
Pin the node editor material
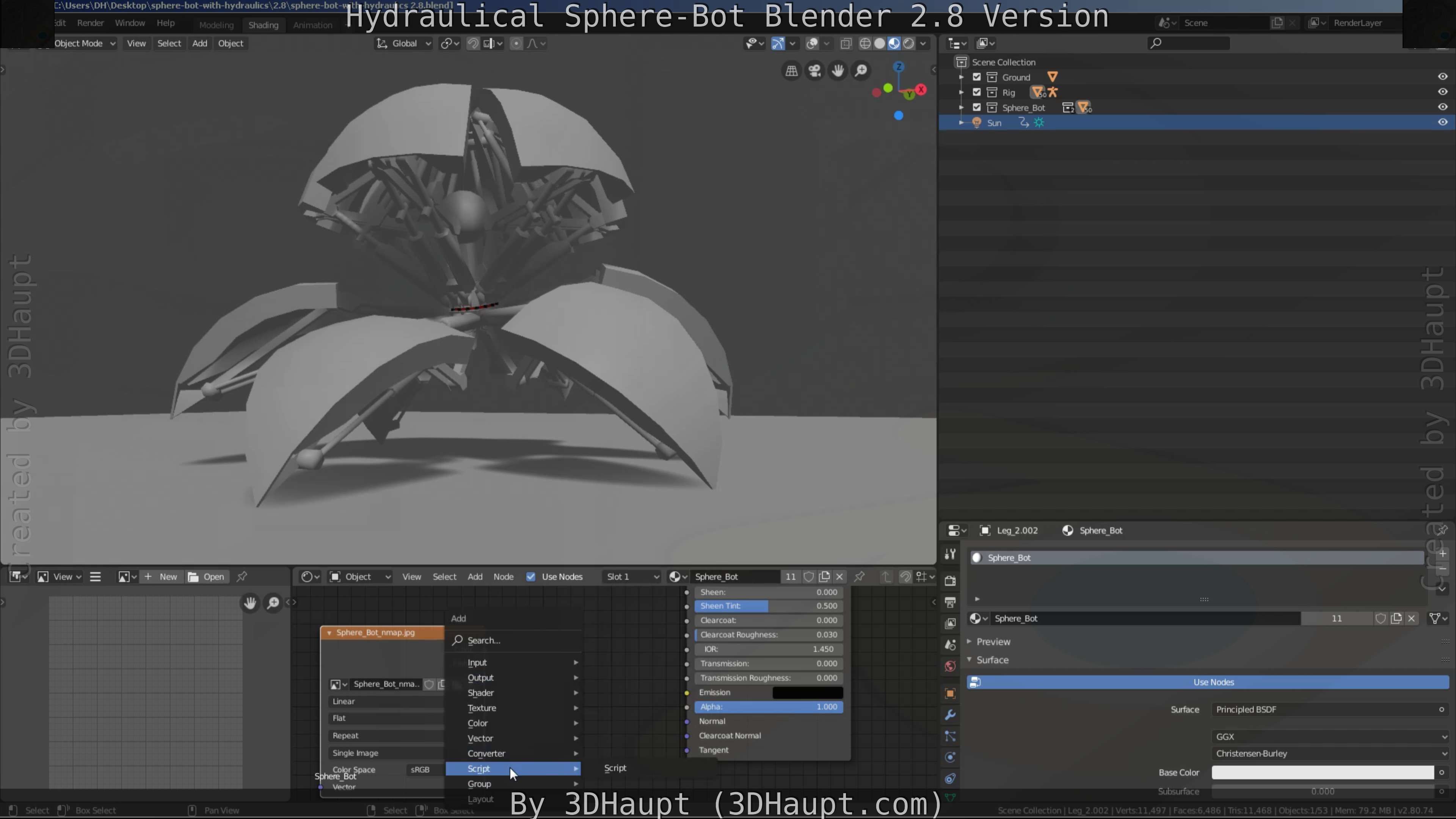859,576
